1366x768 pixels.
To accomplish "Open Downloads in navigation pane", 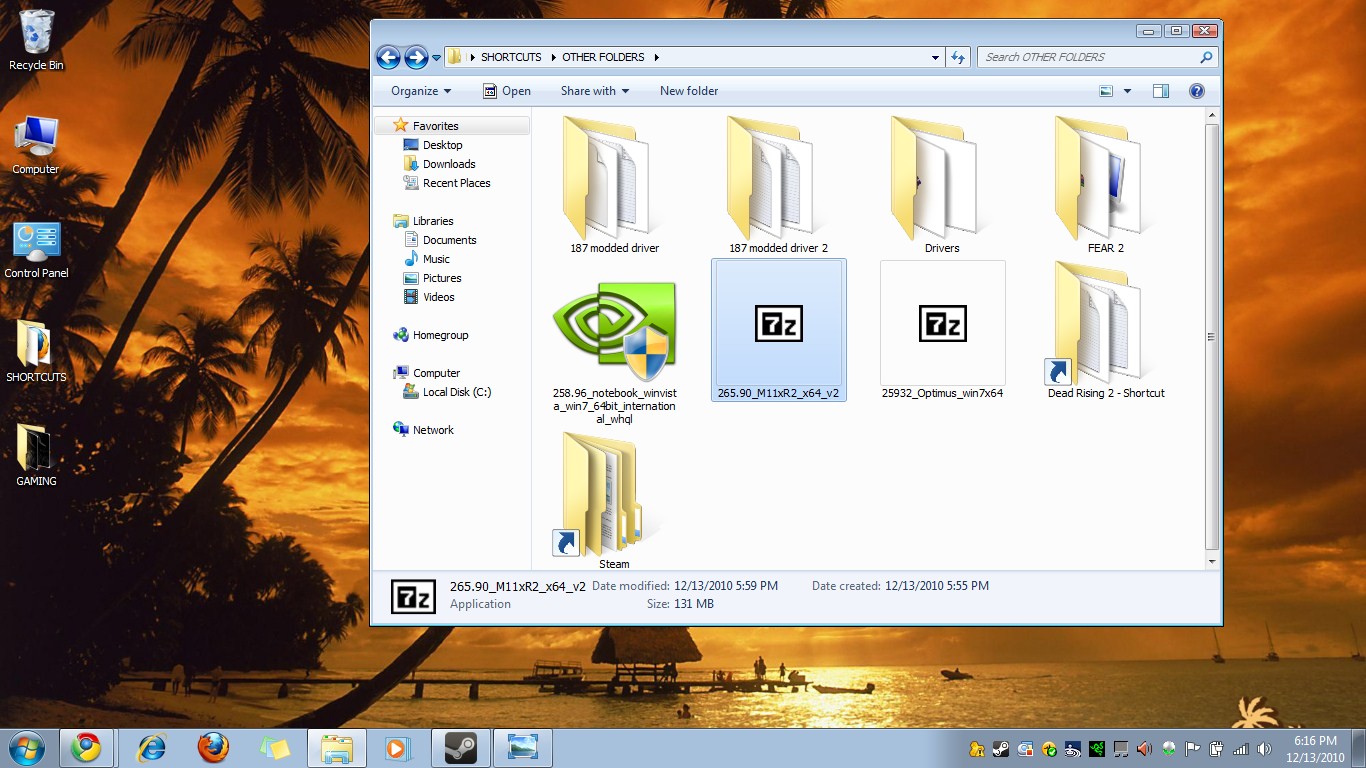I will point(440,164).
